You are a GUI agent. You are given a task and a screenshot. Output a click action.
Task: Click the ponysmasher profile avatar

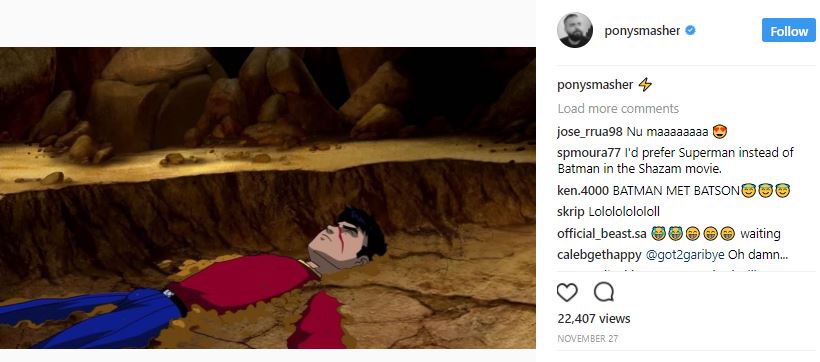pos(575,30)
